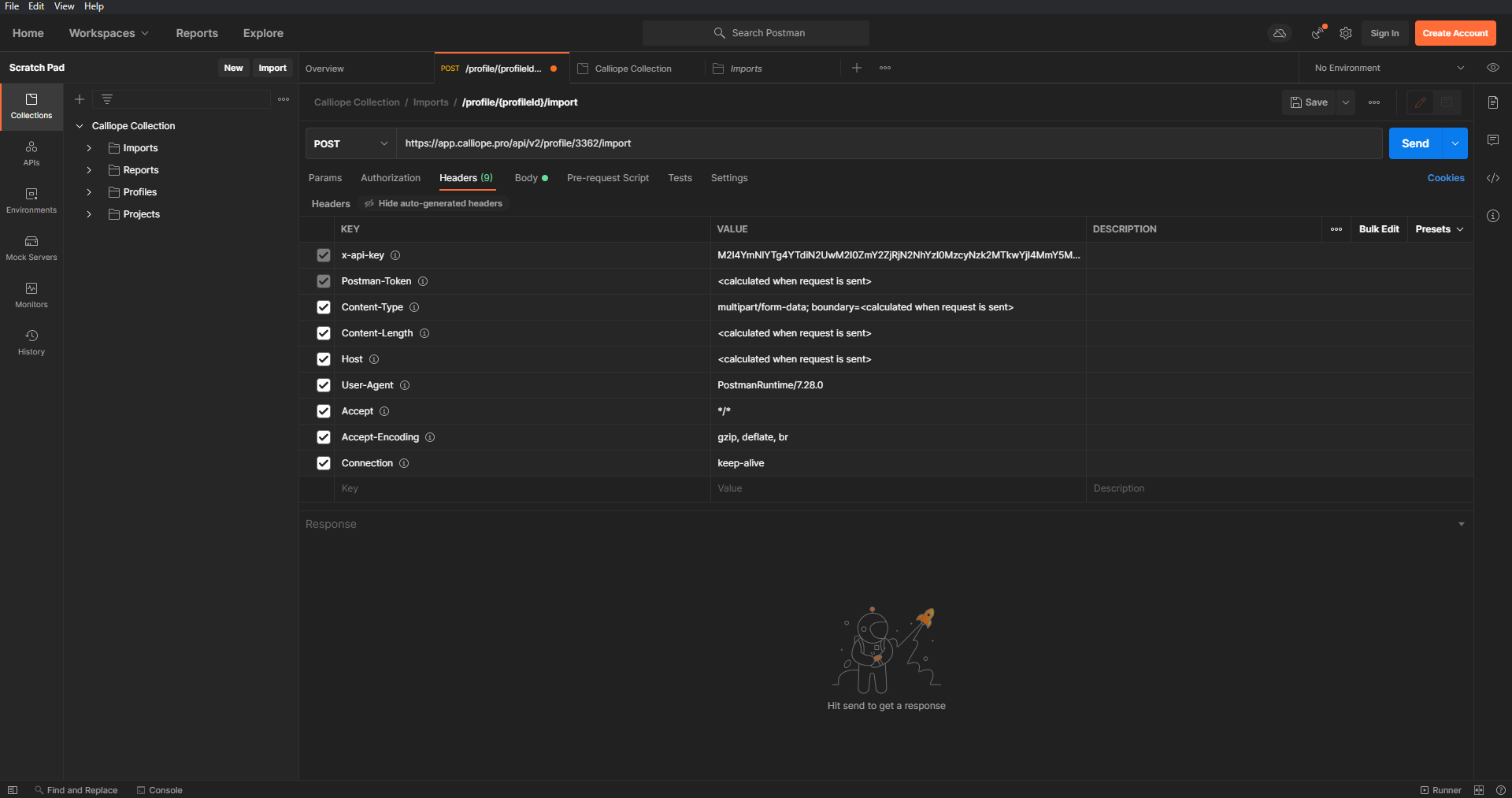Uncheck the Host header
1512x798 pixels.
point(324,359)
